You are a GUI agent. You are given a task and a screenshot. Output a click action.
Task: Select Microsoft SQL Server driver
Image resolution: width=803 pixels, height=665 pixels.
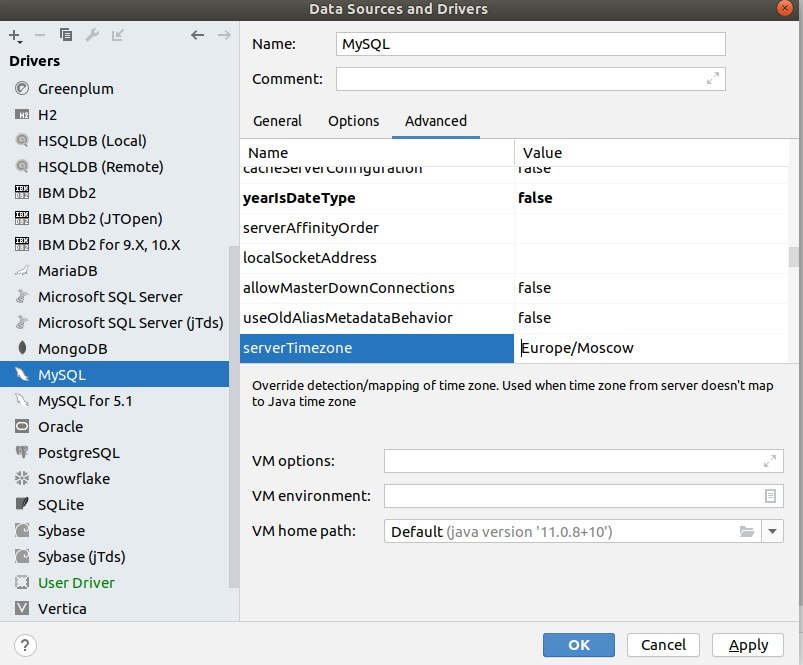[115, 297]
